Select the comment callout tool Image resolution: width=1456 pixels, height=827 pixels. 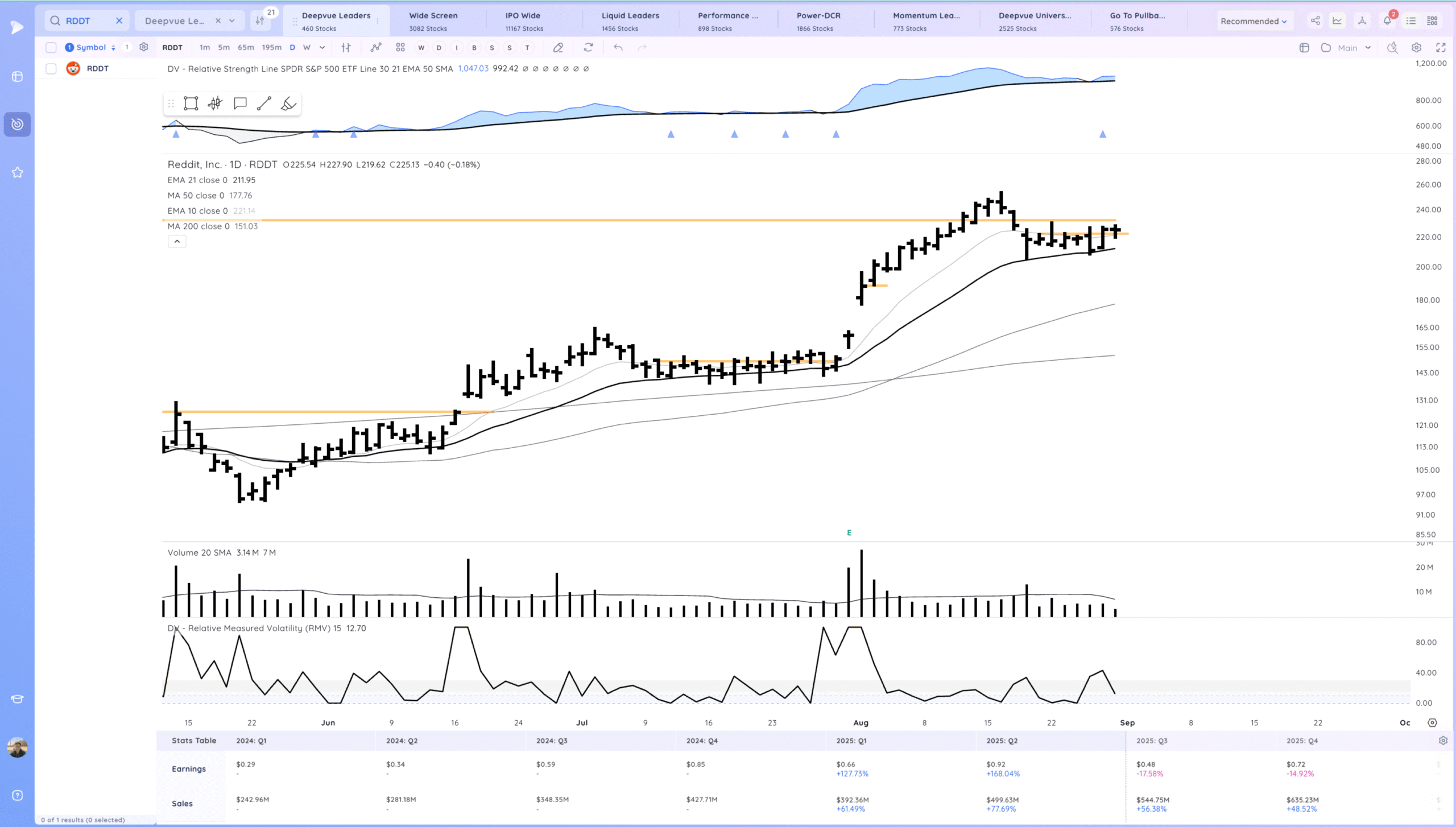point(240,104)
